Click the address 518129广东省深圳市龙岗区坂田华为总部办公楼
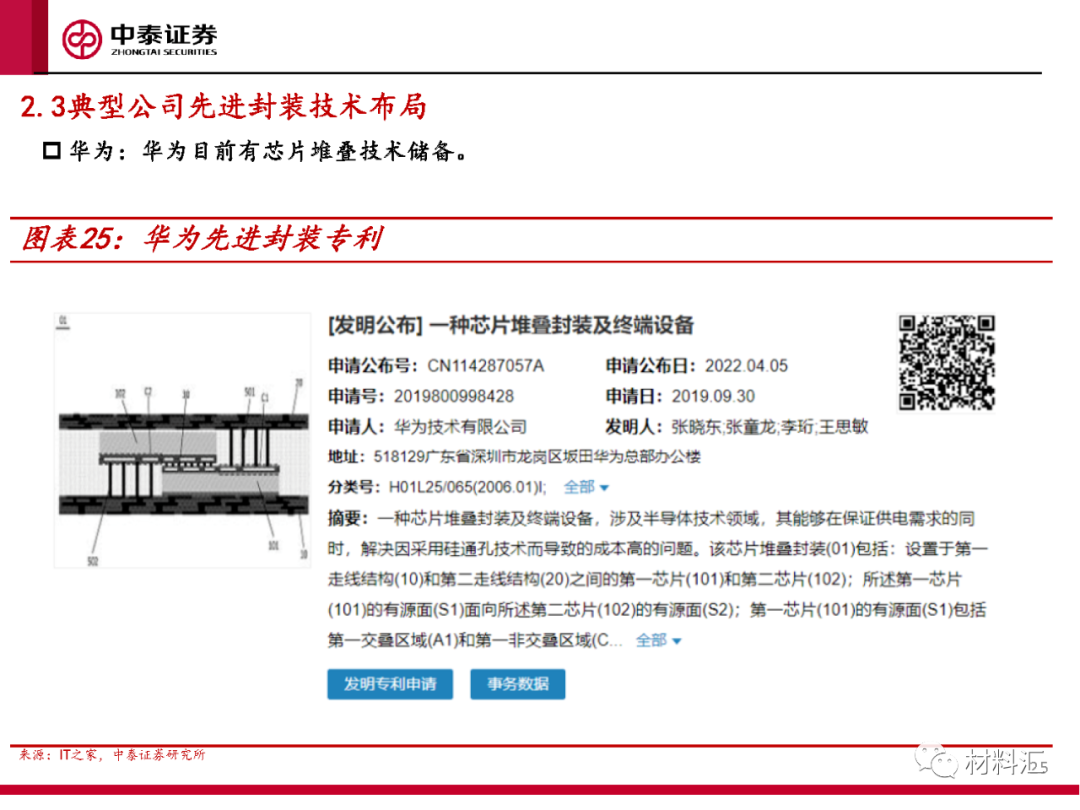The image size is (1080, 810). pos(537,457)
